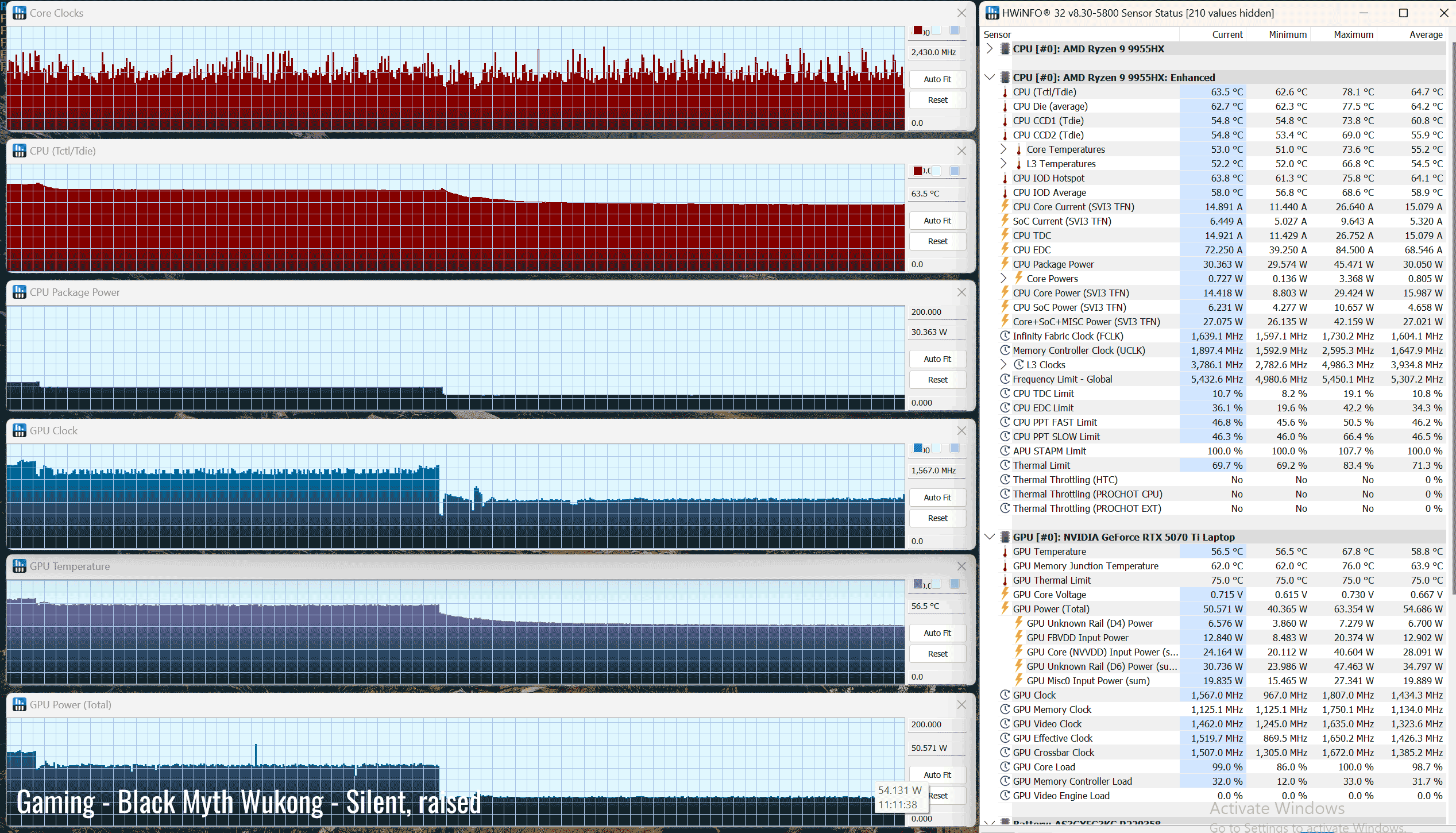Click dark red color swatch in Core Clocks graph
The height and width of the screenshot is (833, 1456).
pos(918,30)
